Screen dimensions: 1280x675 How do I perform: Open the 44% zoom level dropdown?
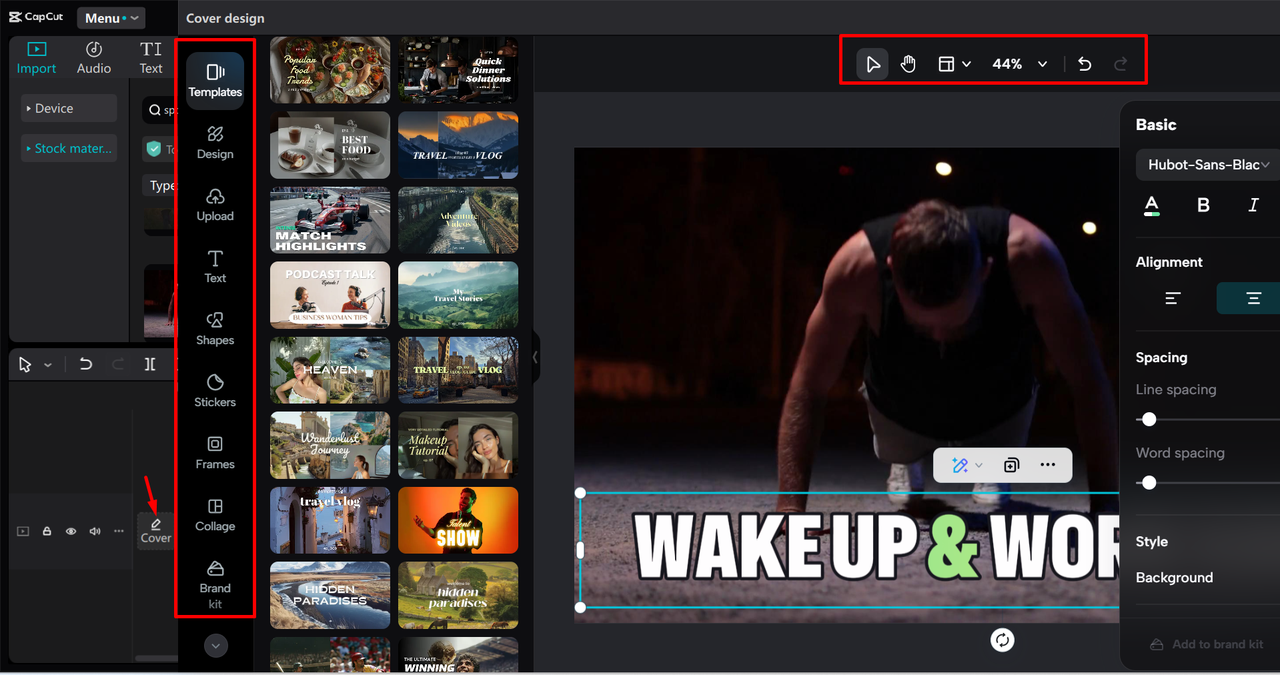point(1020,64)
